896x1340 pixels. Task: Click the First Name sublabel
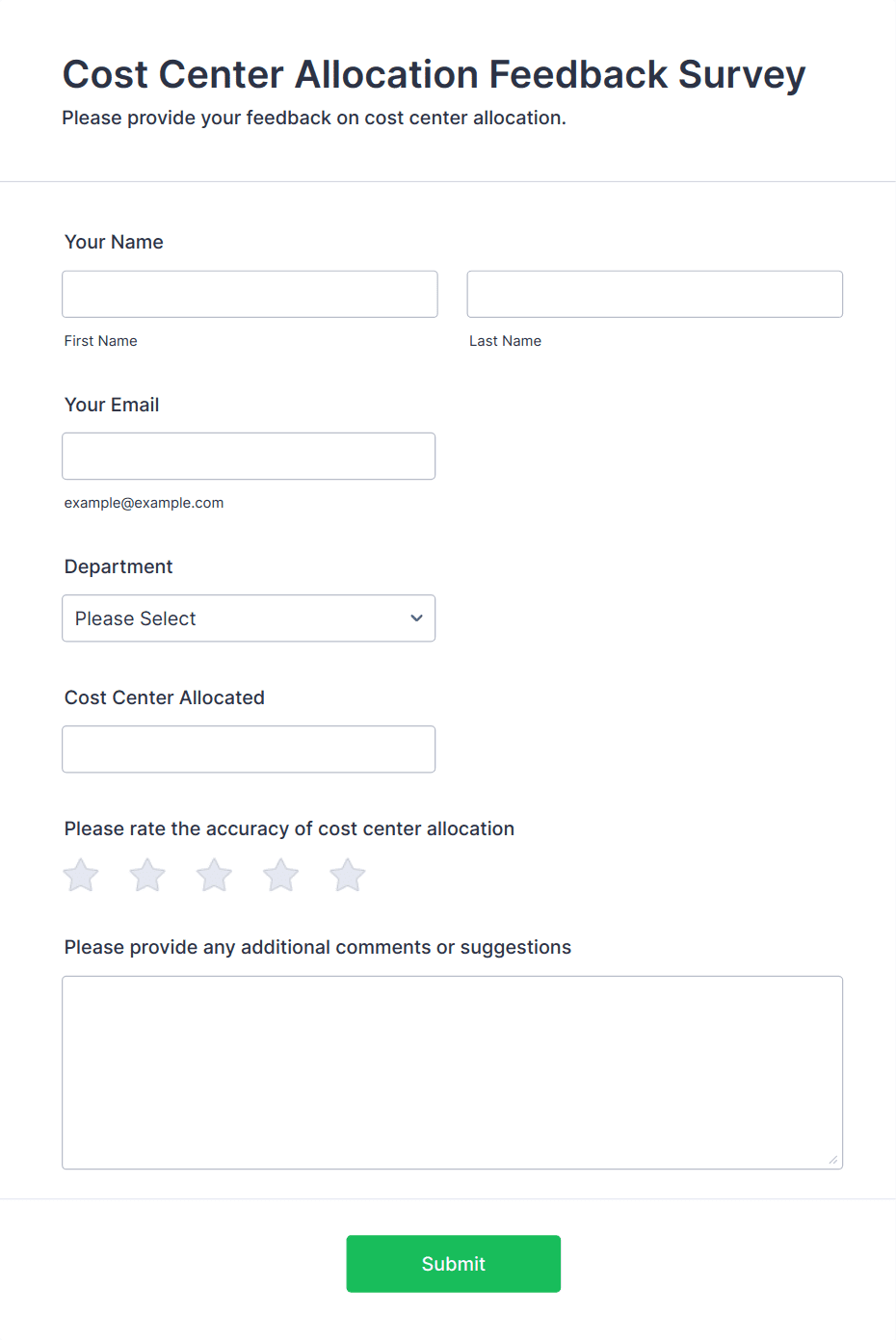click(101, 341)
